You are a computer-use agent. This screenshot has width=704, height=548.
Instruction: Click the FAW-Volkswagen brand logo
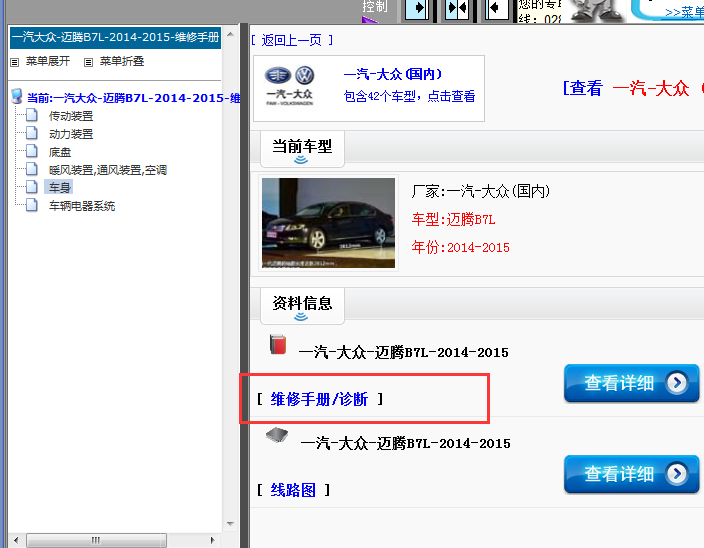tap(290, 87)
